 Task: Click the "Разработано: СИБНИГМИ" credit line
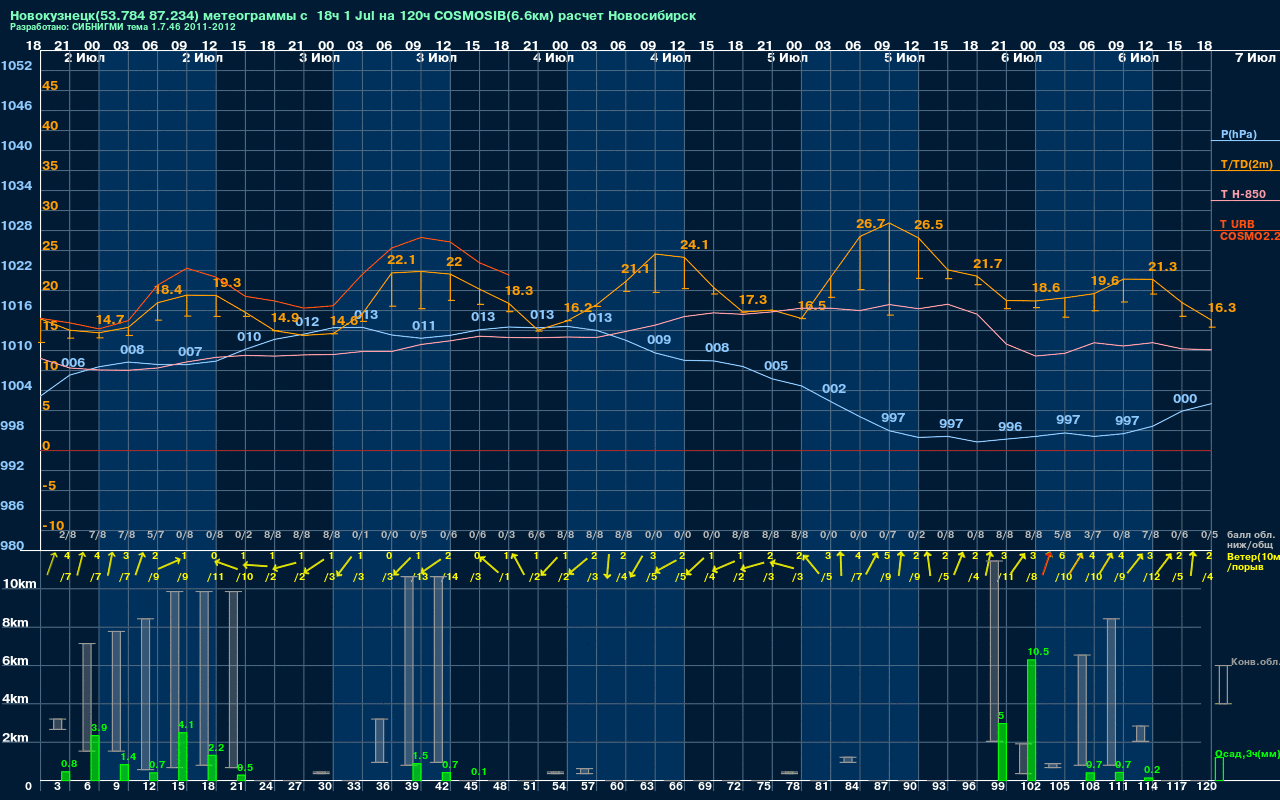coord(123,27)
